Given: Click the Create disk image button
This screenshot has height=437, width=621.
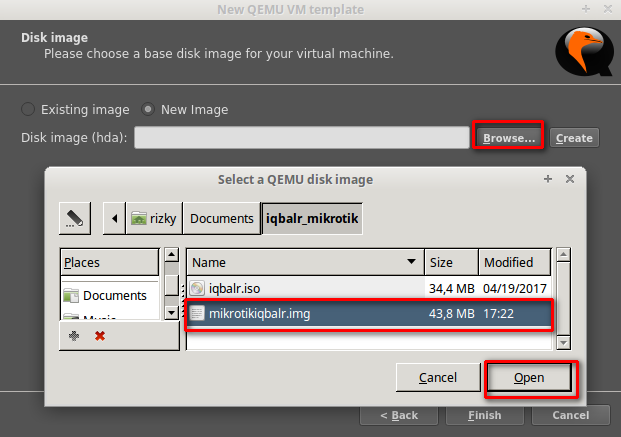Looking at the screenshot, I should coord(574,138).
